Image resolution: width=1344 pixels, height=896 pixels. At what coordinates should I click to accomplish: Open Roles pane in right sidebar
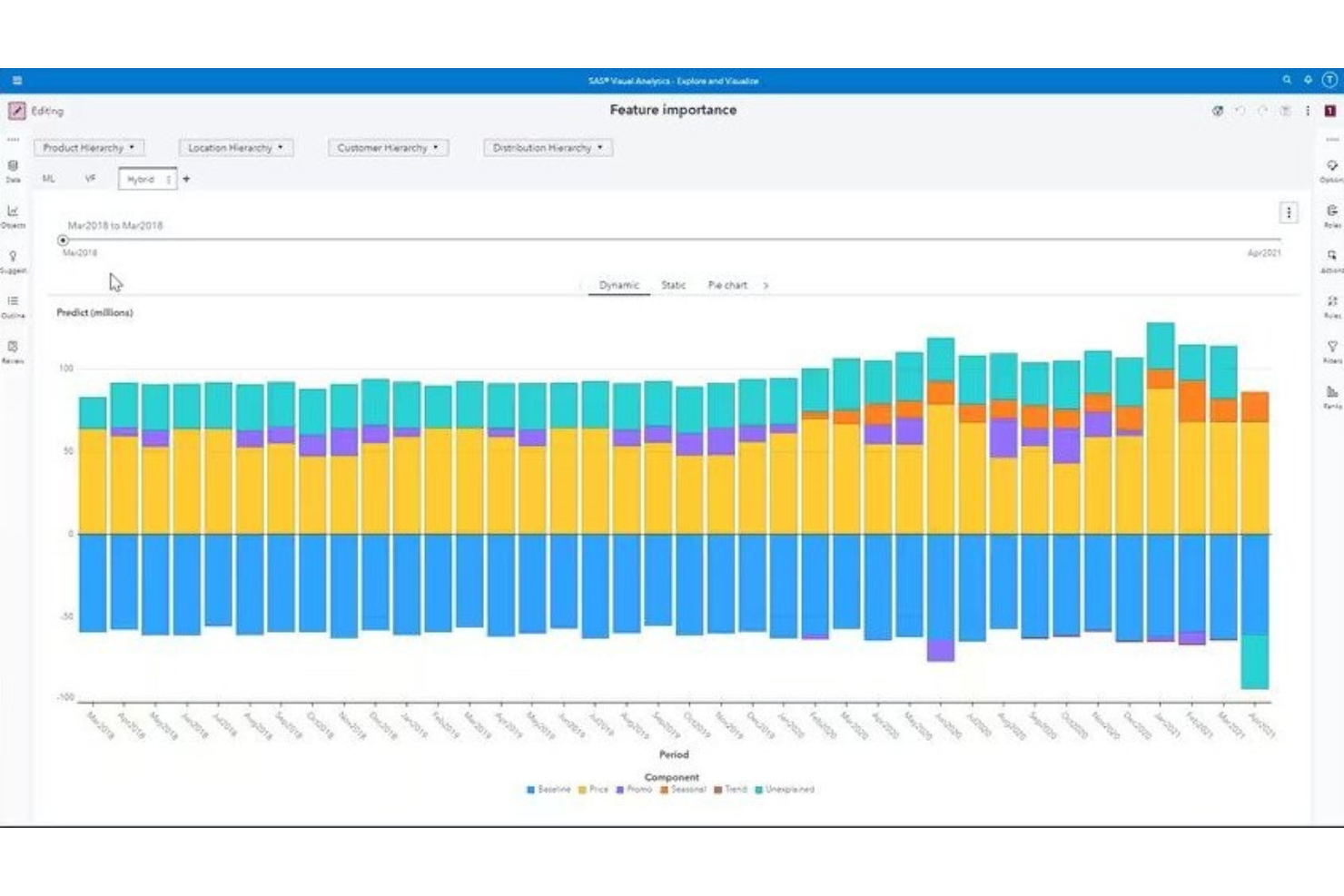click(x=1331, y=216)
